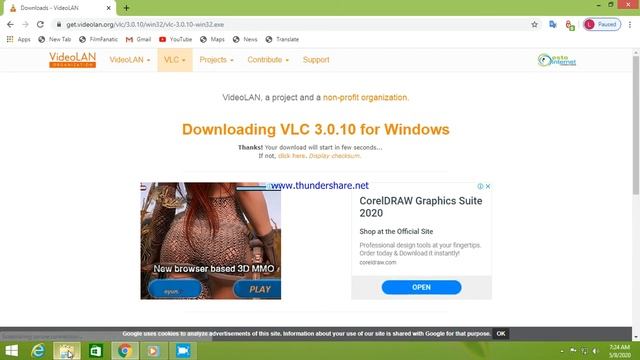Click the Action Center flag icon
Viewport: 640px width, 360px height.
tap(573, 351)
